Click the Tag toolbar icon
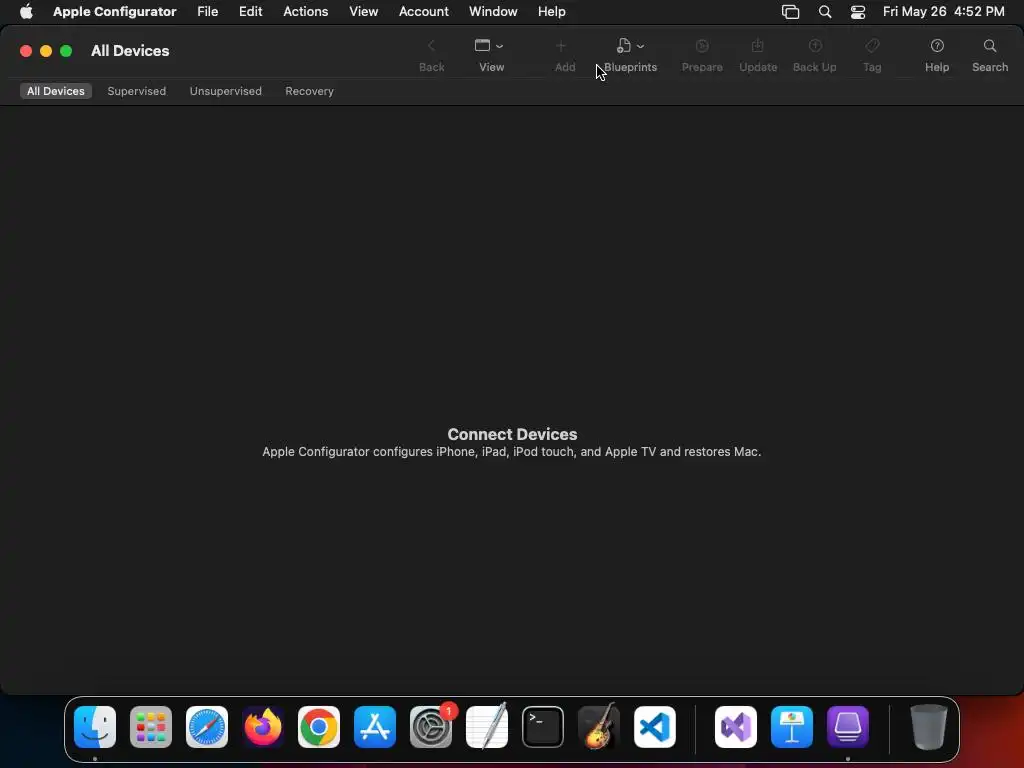 [872, 46]
